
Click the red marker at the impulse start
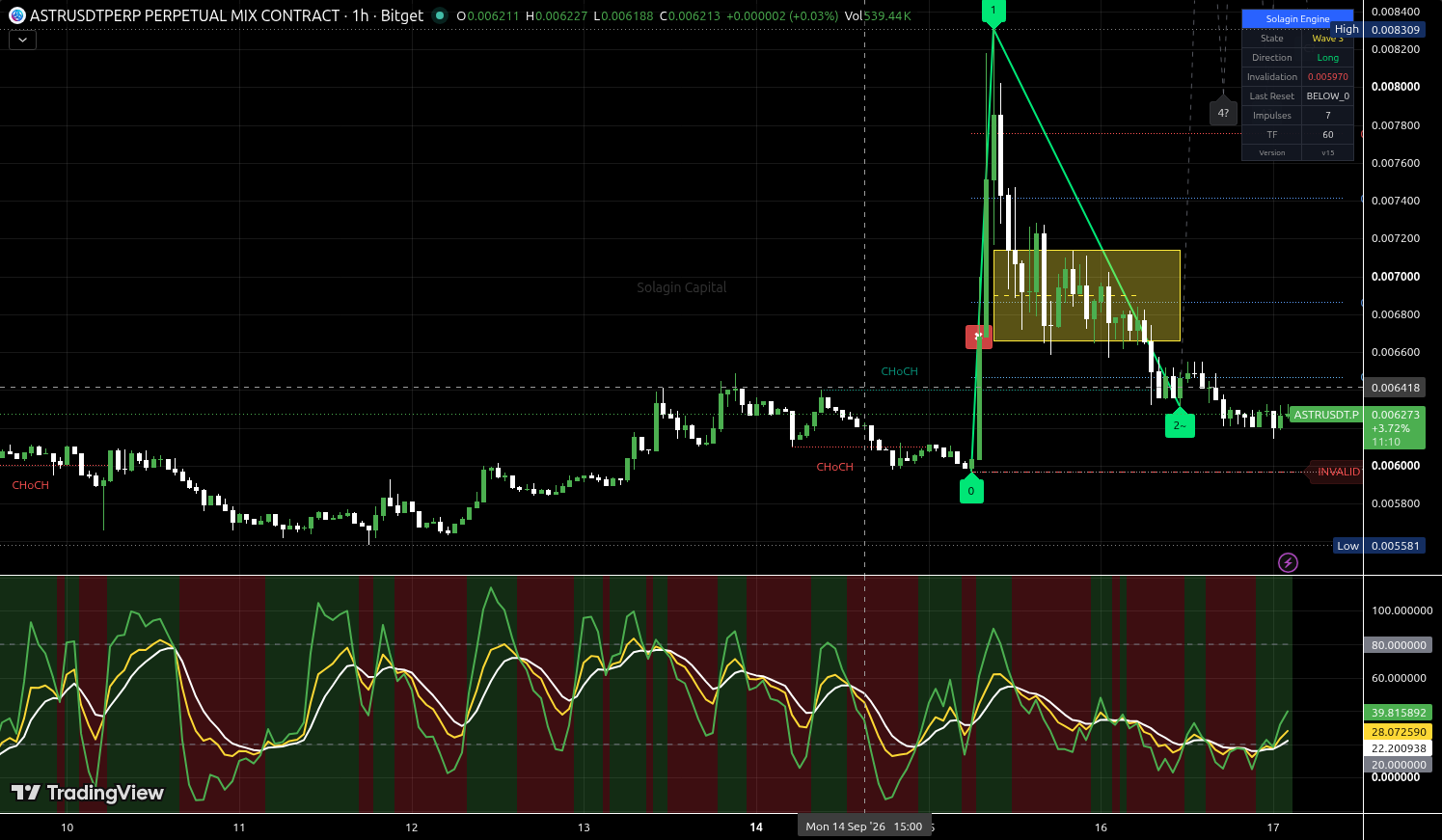[x=978, y=337]
